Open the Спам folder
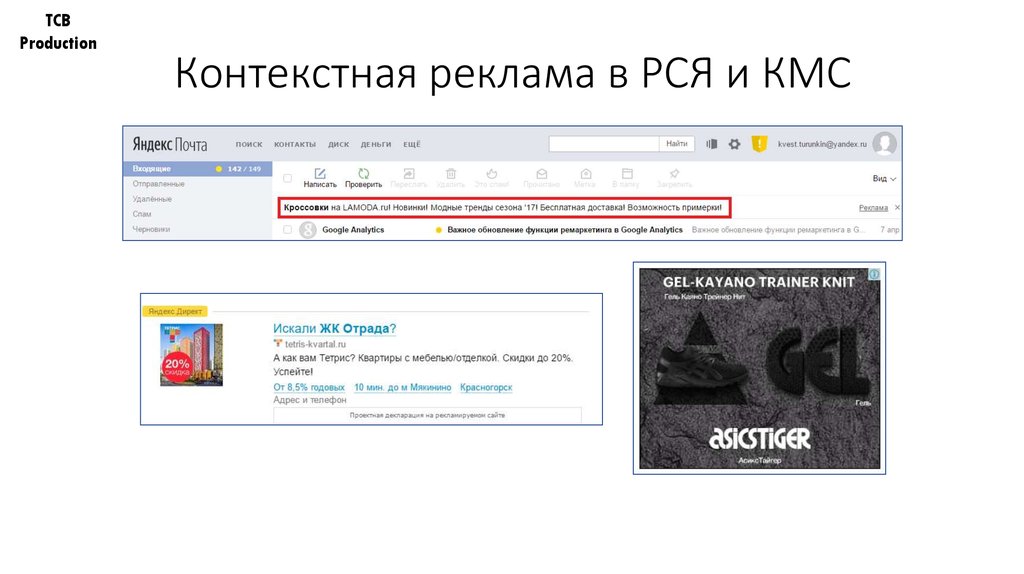Screen dimensions: 1024x574 pyautogui.click(x=143, y=214)
